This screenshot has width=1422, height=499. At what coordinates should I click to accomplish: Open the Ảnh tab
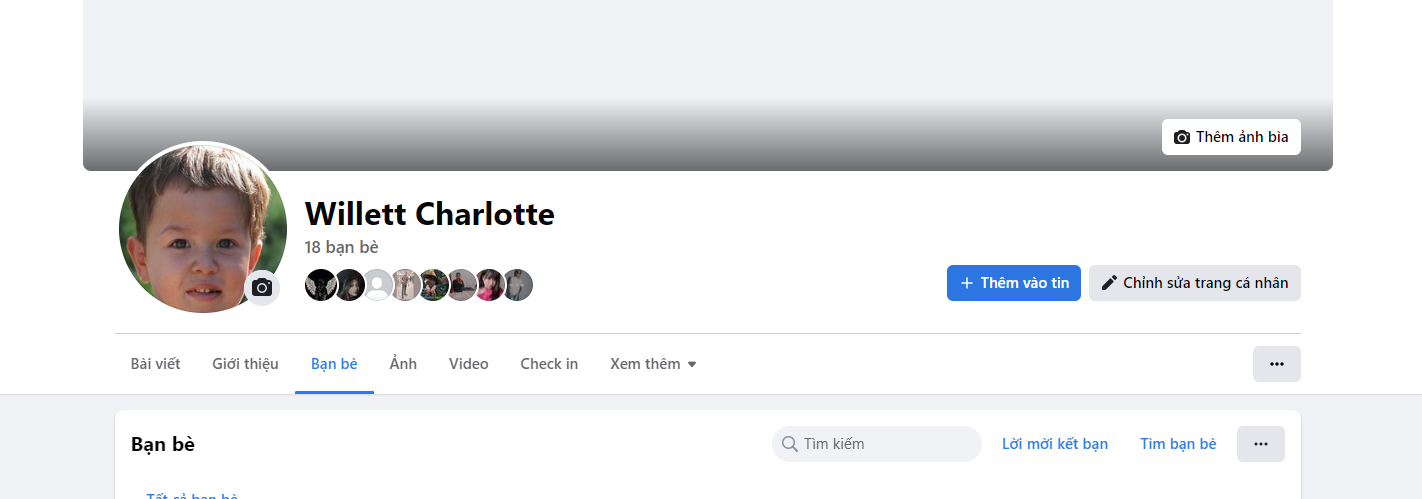(403, 364)
